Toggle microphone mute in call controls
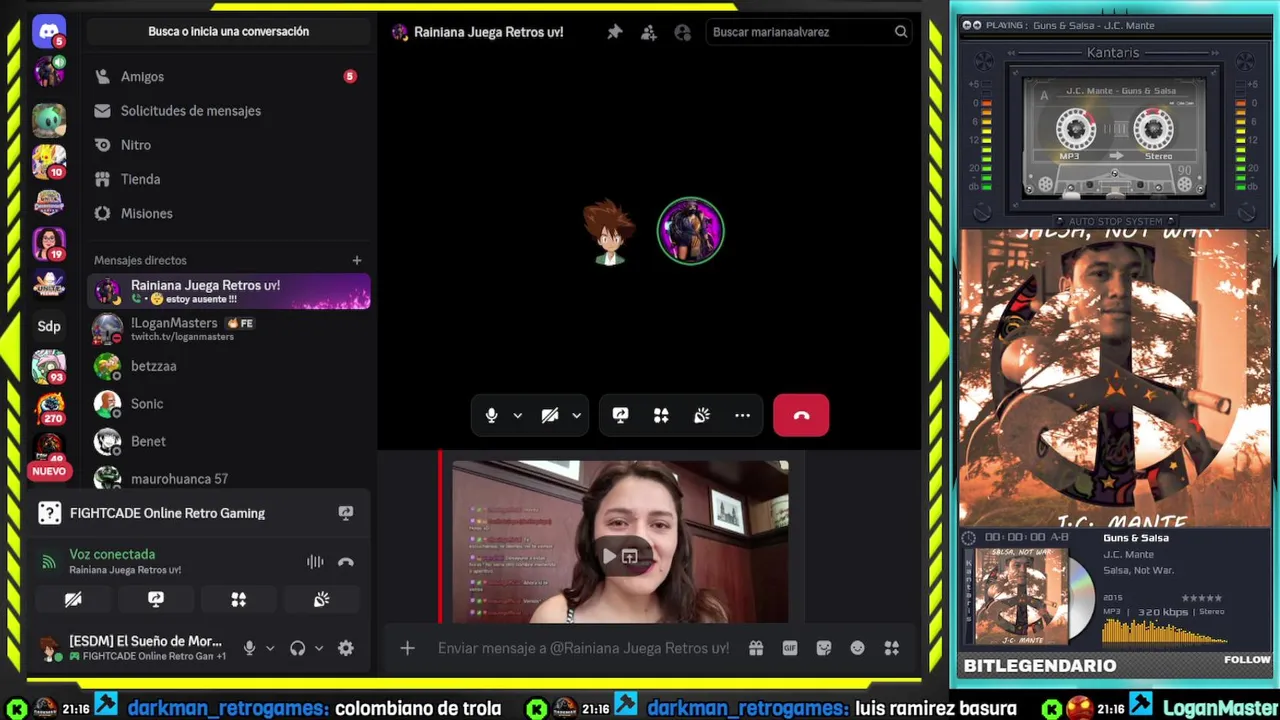1280x720 pixels. (x=491, y=415)
